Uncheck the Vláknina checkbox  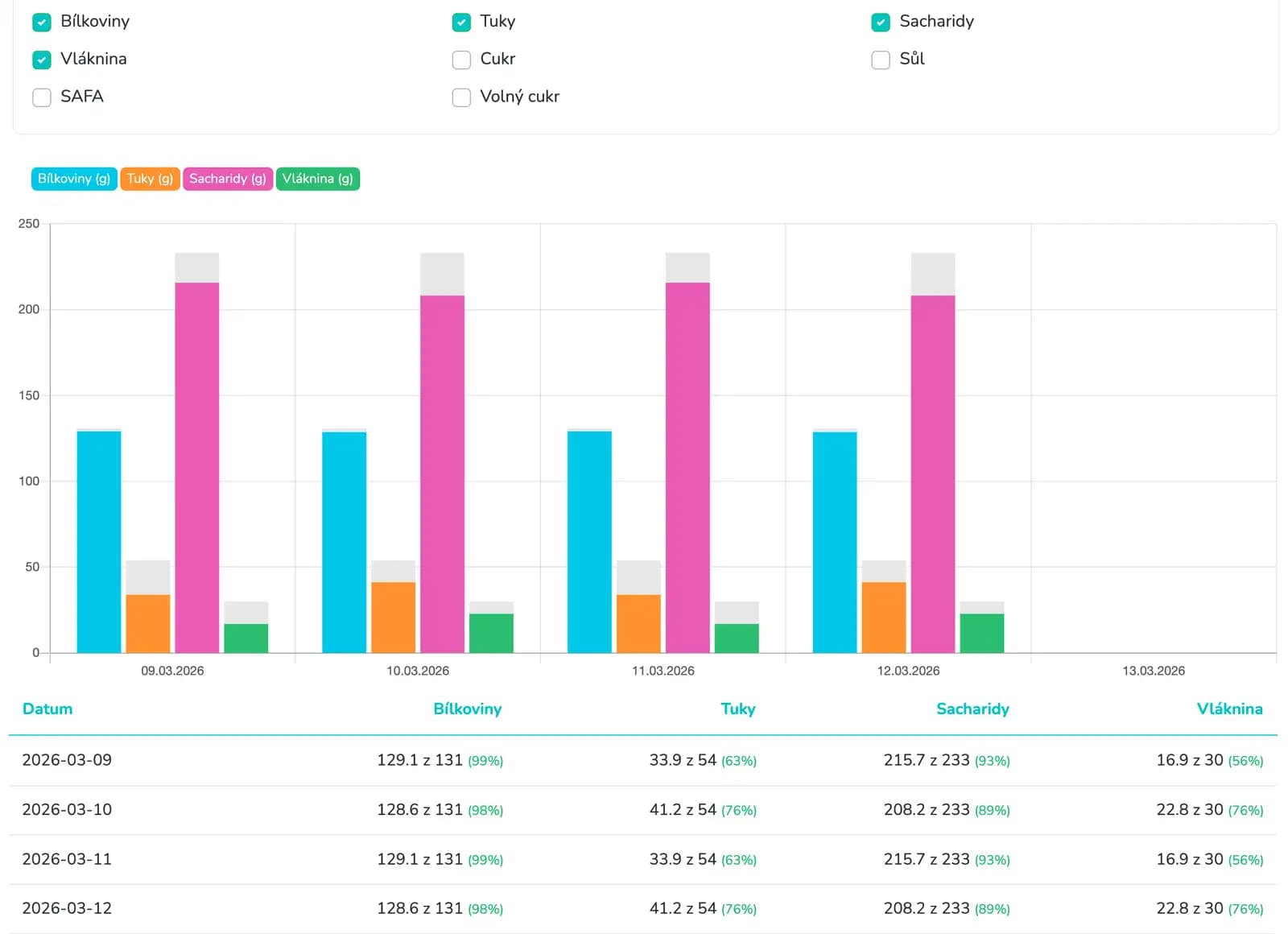coord(42,60)
